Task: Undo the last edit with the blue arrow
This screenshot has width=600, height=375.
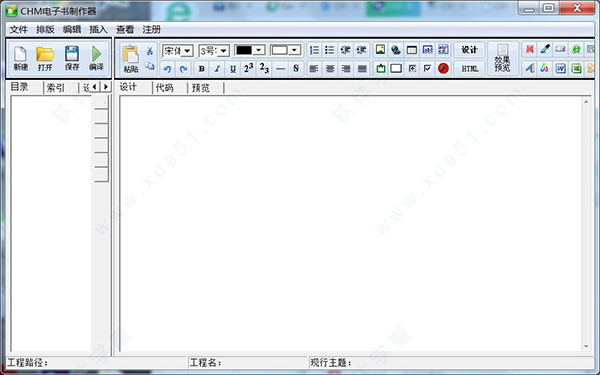Action: [167, 69]
